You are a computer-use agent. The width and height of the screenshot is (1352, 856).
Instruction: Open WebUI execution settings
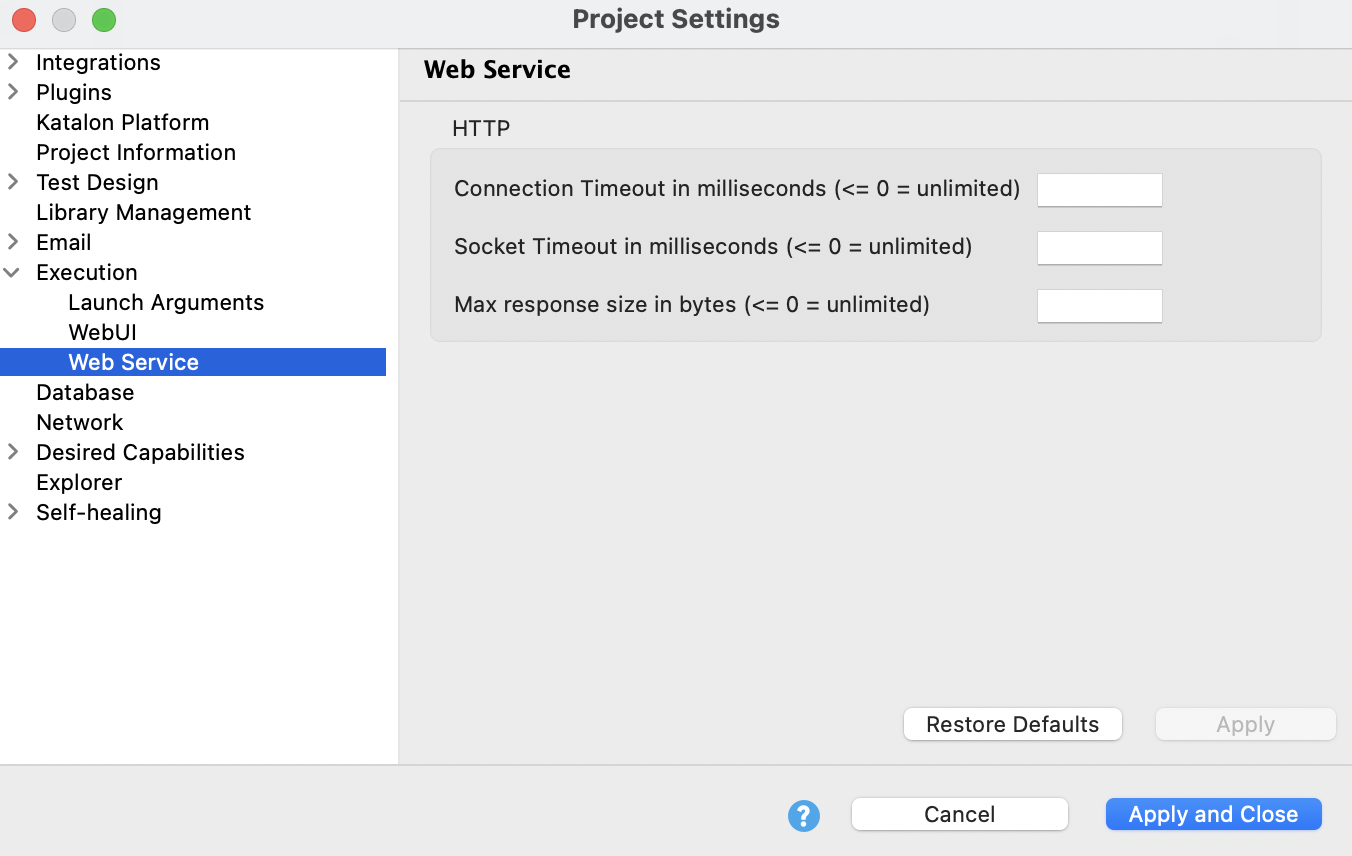coord(102,332)
